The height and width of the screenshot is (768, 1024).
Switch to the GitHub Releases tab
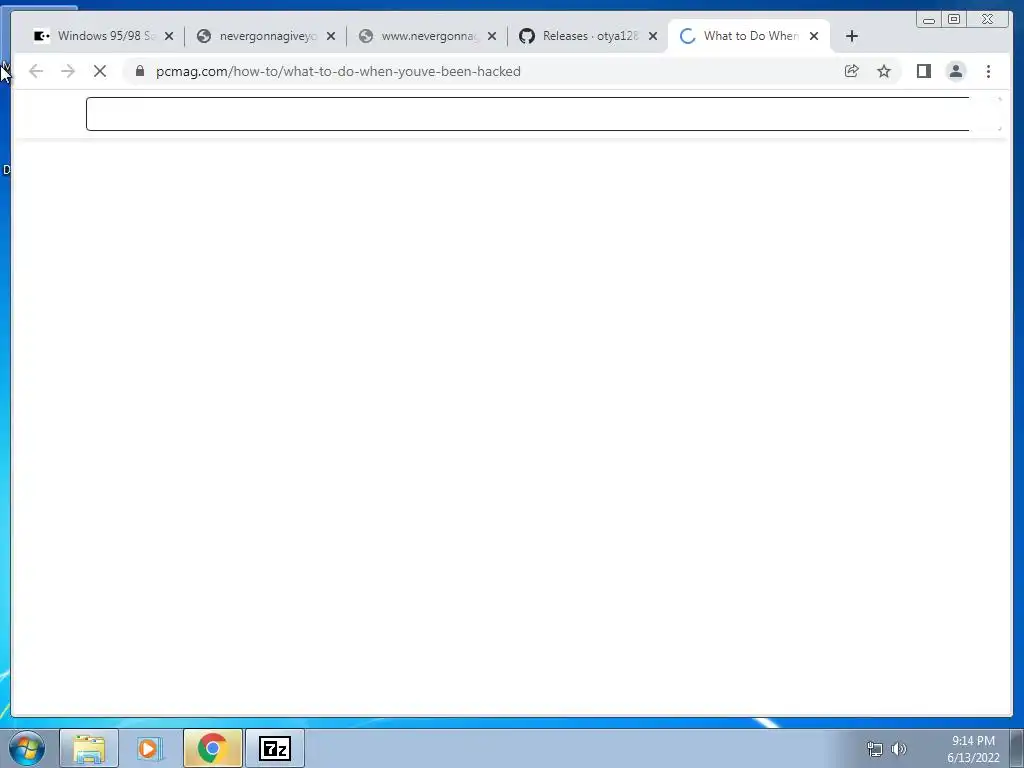[x=588, y=36]
